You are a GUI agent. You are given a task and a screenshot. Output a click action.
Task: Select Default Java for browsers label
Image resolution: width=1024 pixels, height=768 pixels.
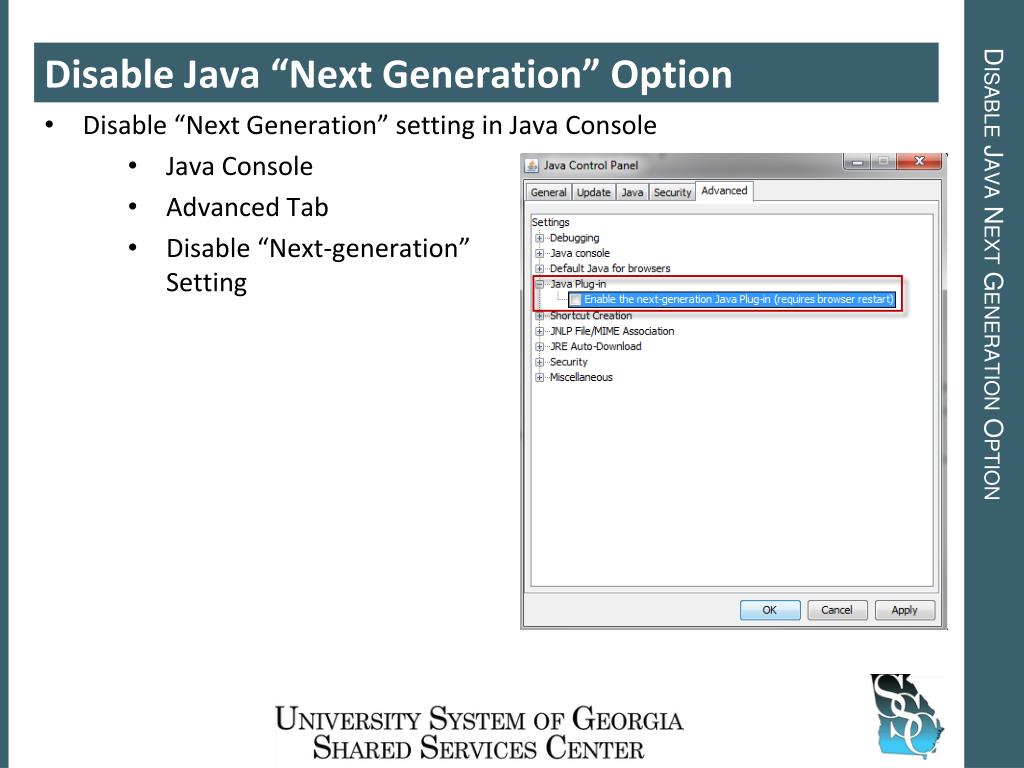click(610, 268)
